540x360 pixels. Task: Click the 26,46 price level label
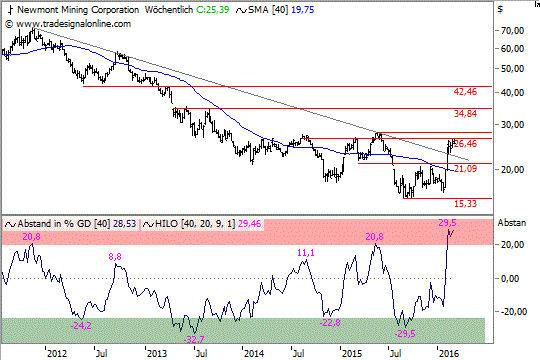click(466, 144)
